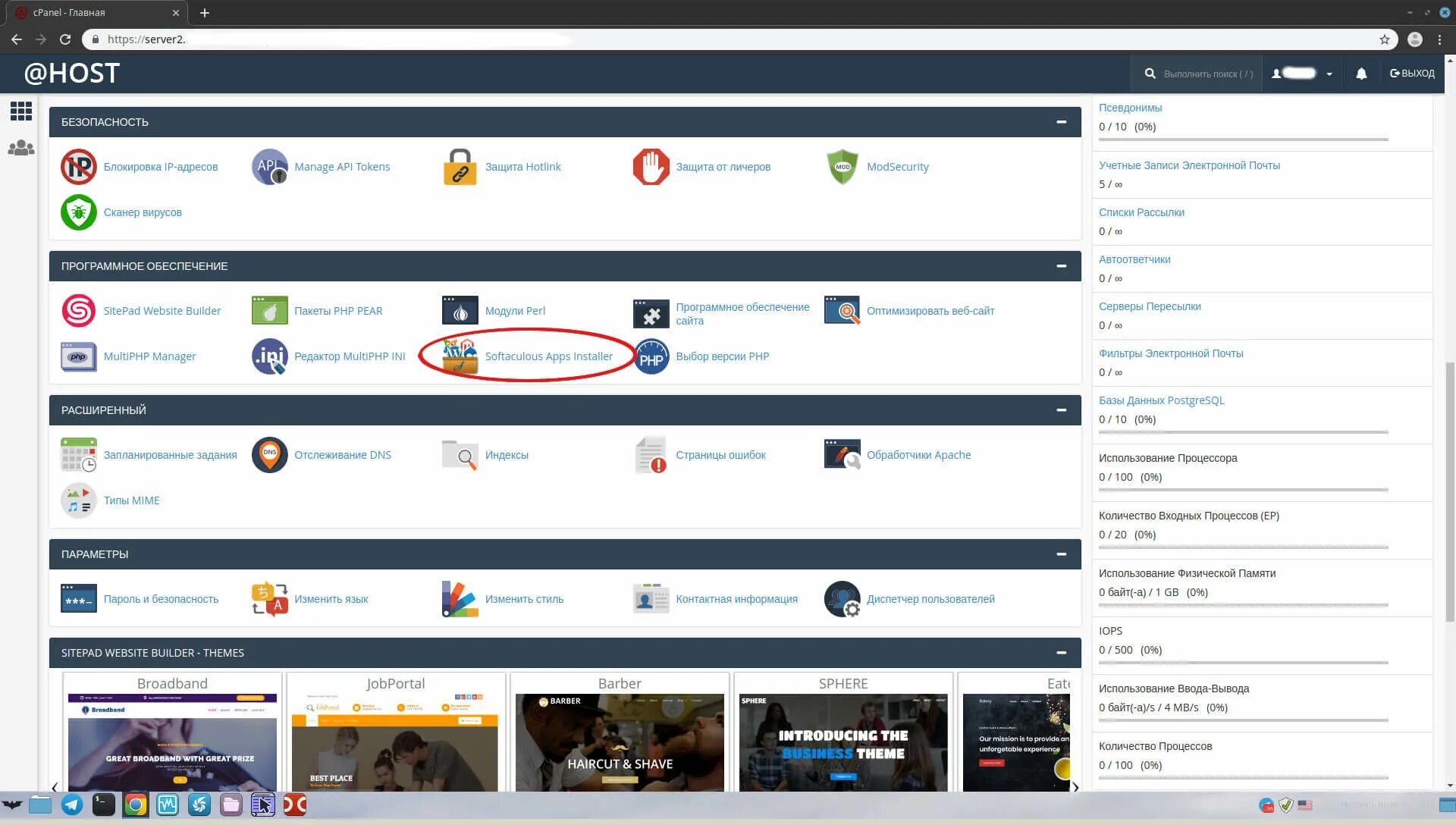Open the MultiPHP Manager icon
Image resolution: width=1456 pixels, height=825 pixels.
pos(78,356)
